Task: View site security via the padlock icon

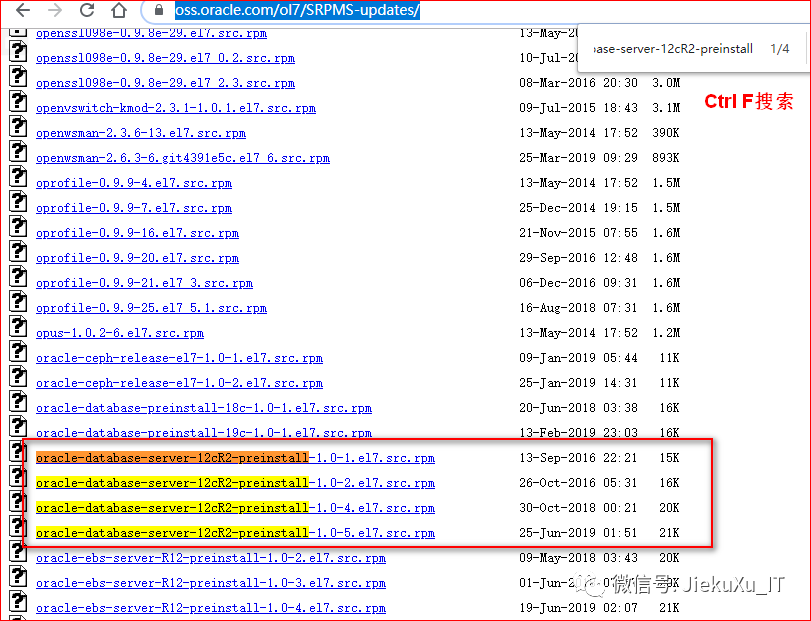Action: click(x=159, y=10)
